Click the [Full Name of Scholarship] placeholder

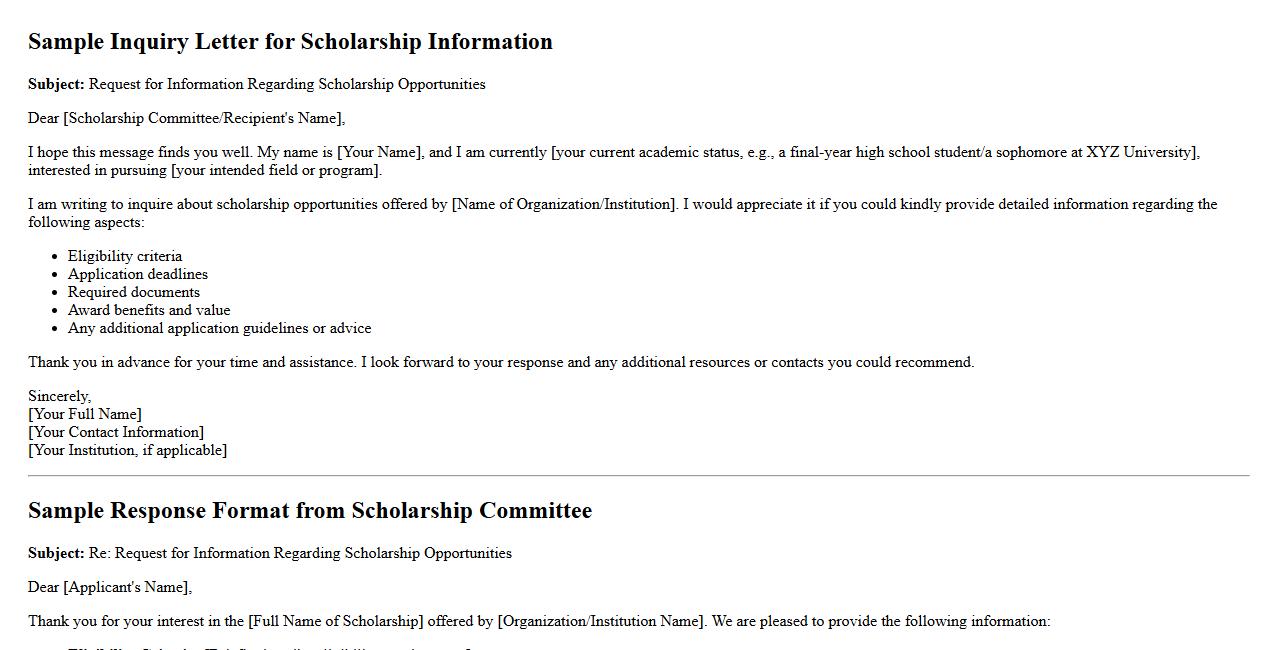(336, 621)
